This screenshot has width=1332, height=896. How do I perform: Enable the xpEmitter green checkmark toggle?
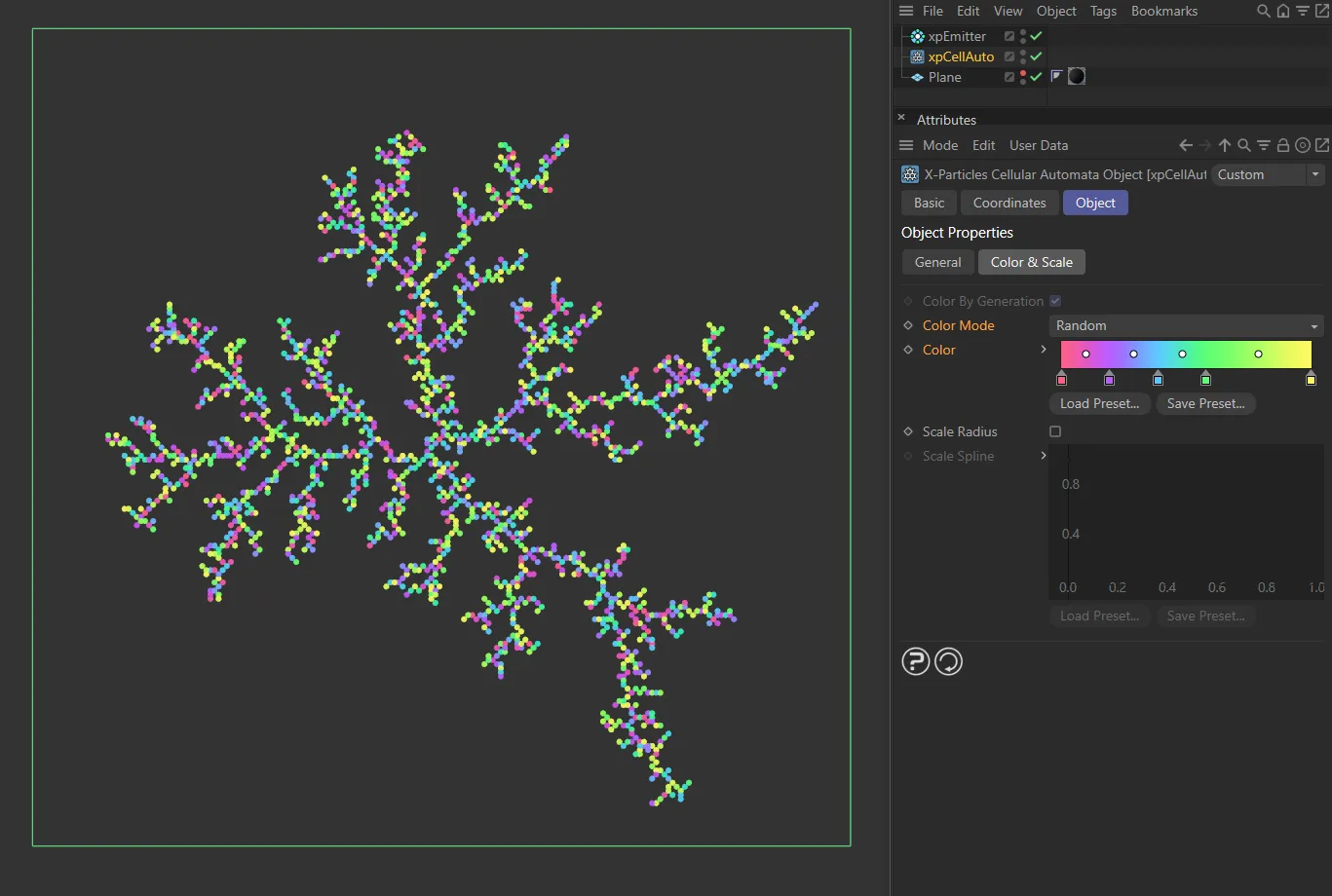[x=1036, y=36]
